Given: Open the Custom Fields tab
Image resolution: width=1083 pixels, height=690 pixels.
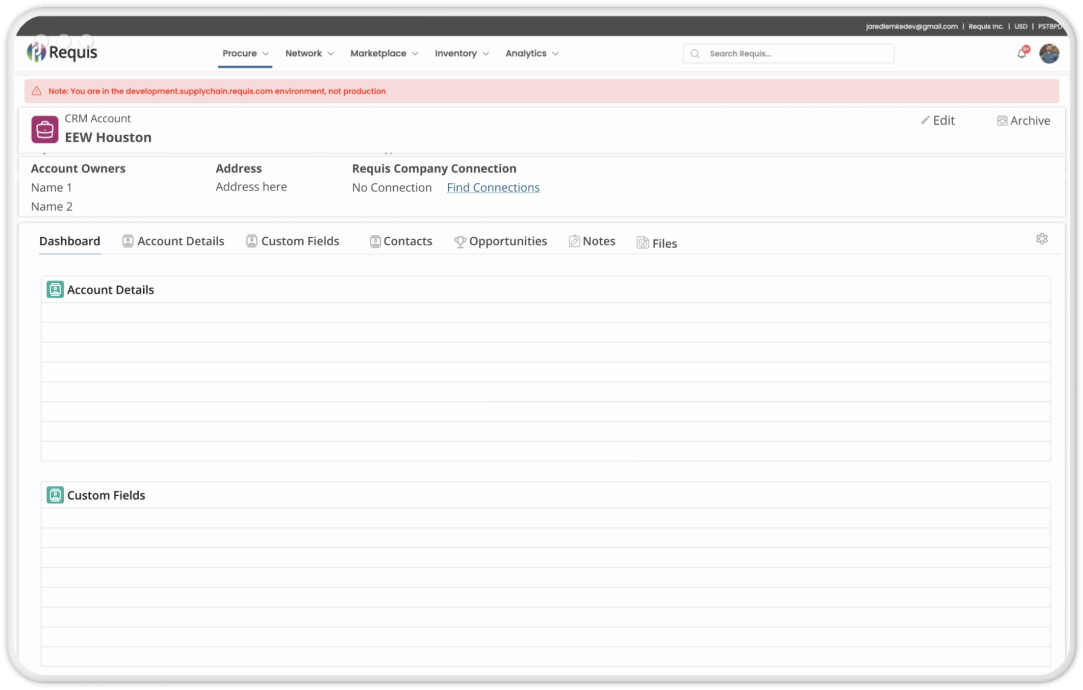Looking at the screenshot, I should coord(293,241).
